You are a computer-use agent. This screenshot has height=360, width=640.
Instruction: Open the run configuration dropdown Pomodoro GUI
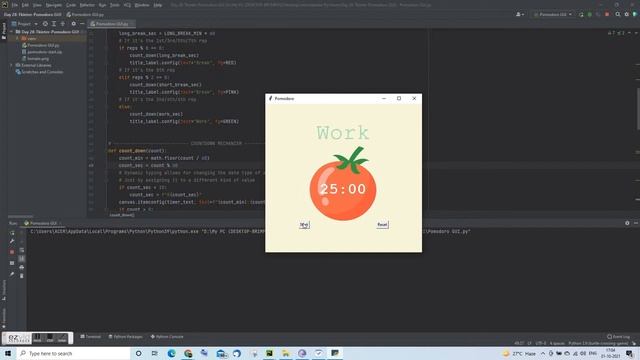pyautogui.click(x=553, y=14)
